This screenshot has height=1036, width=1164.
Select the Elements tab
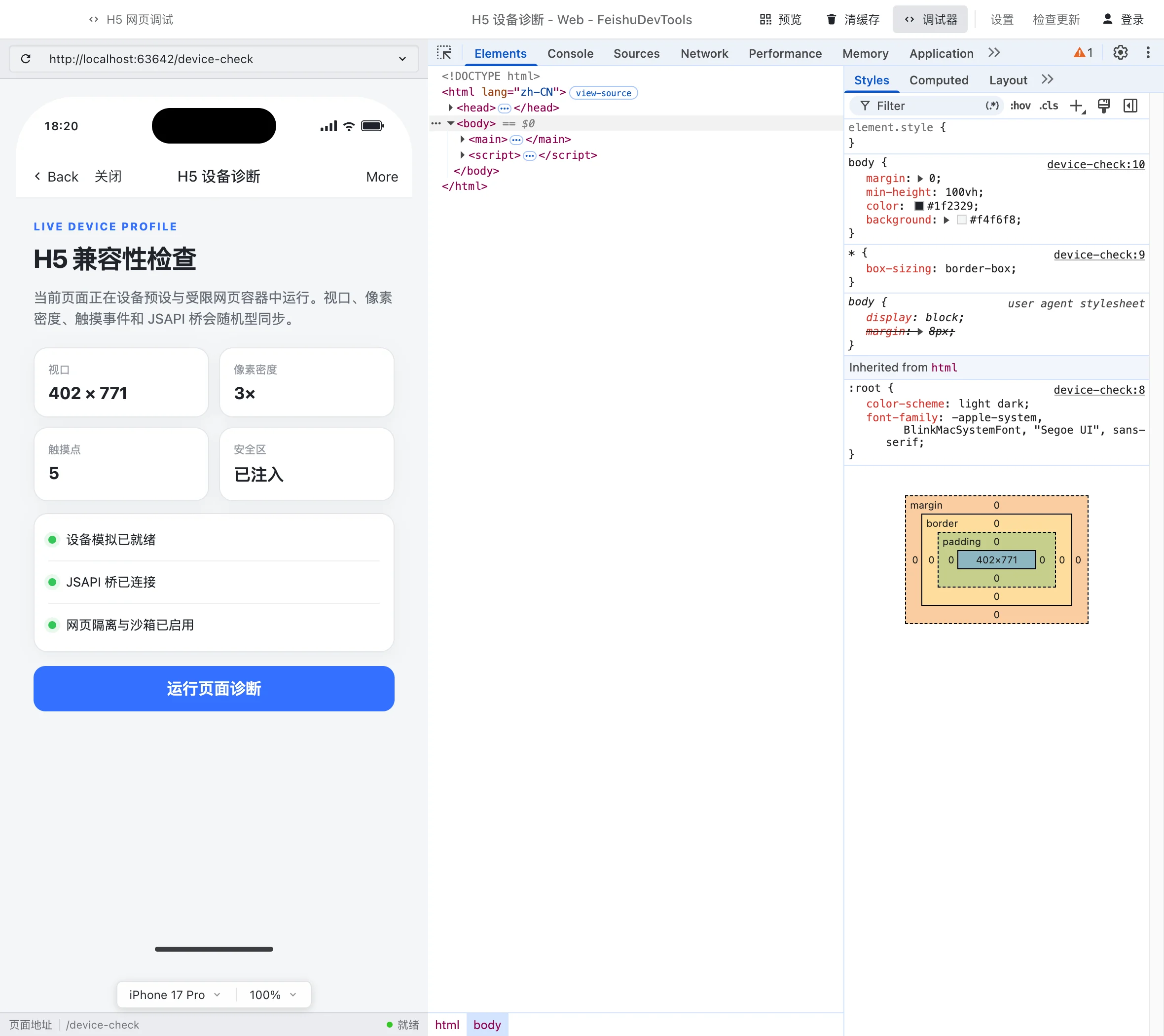click(500, 54)
